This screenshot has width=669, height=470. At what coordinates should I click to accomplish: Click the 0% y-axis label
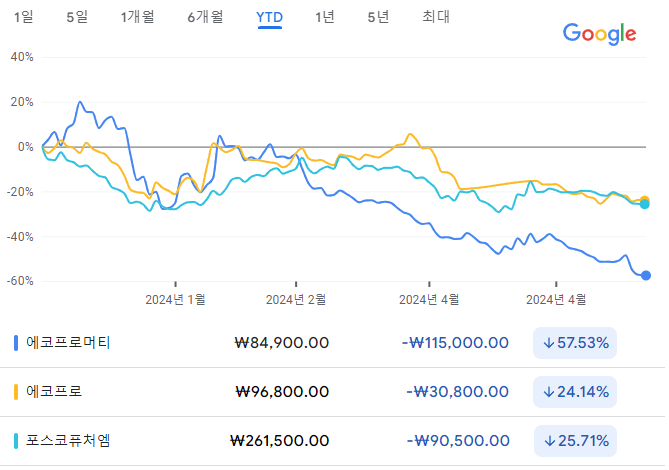26,147
